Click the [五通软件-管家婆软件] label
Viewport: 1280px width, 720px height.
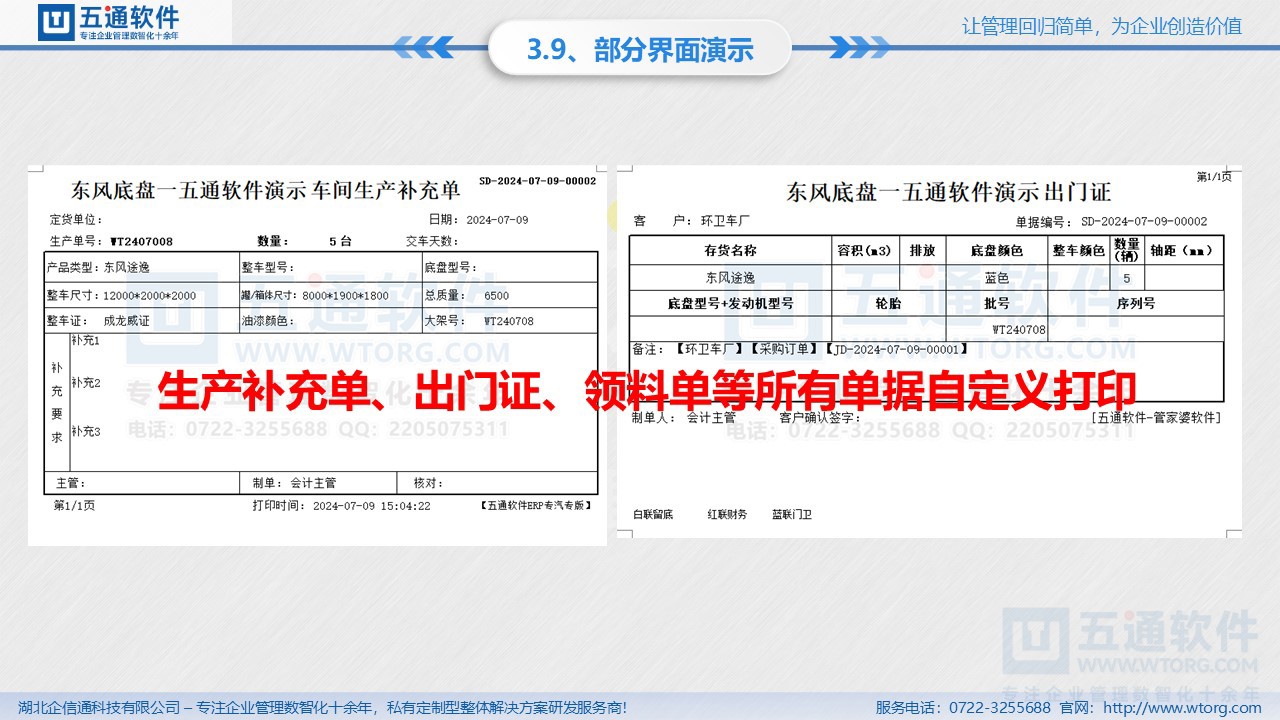click(1156, 418)
